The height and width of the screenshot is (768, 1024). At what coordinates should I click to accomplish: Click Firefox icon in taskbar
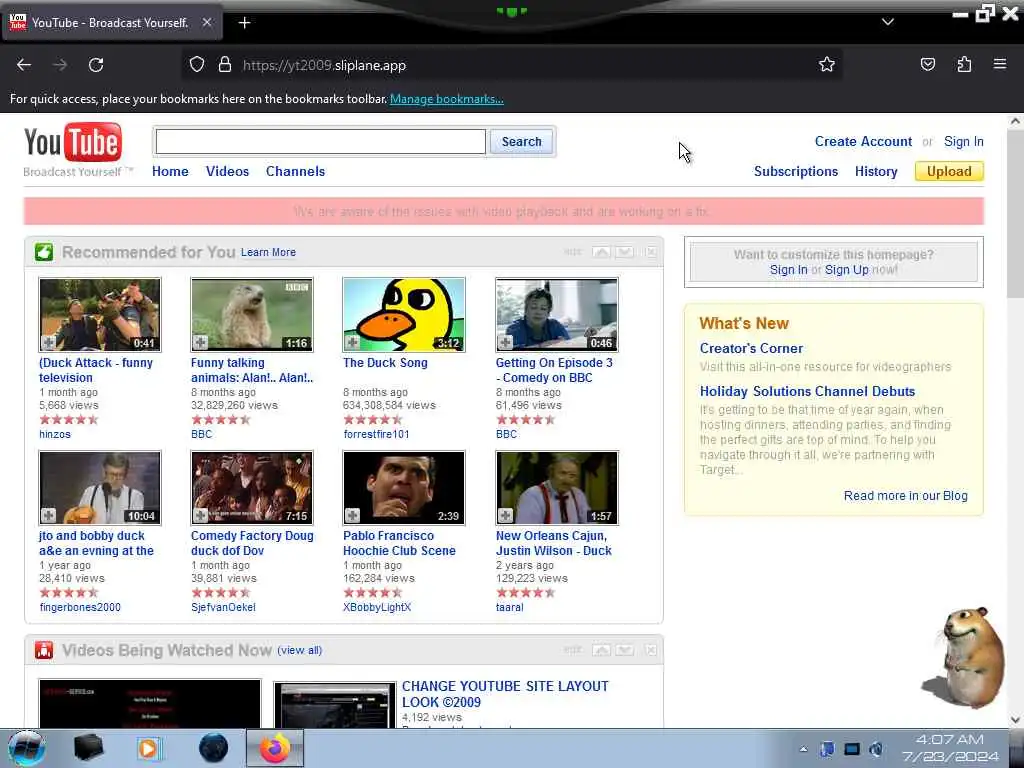[275, 748]
